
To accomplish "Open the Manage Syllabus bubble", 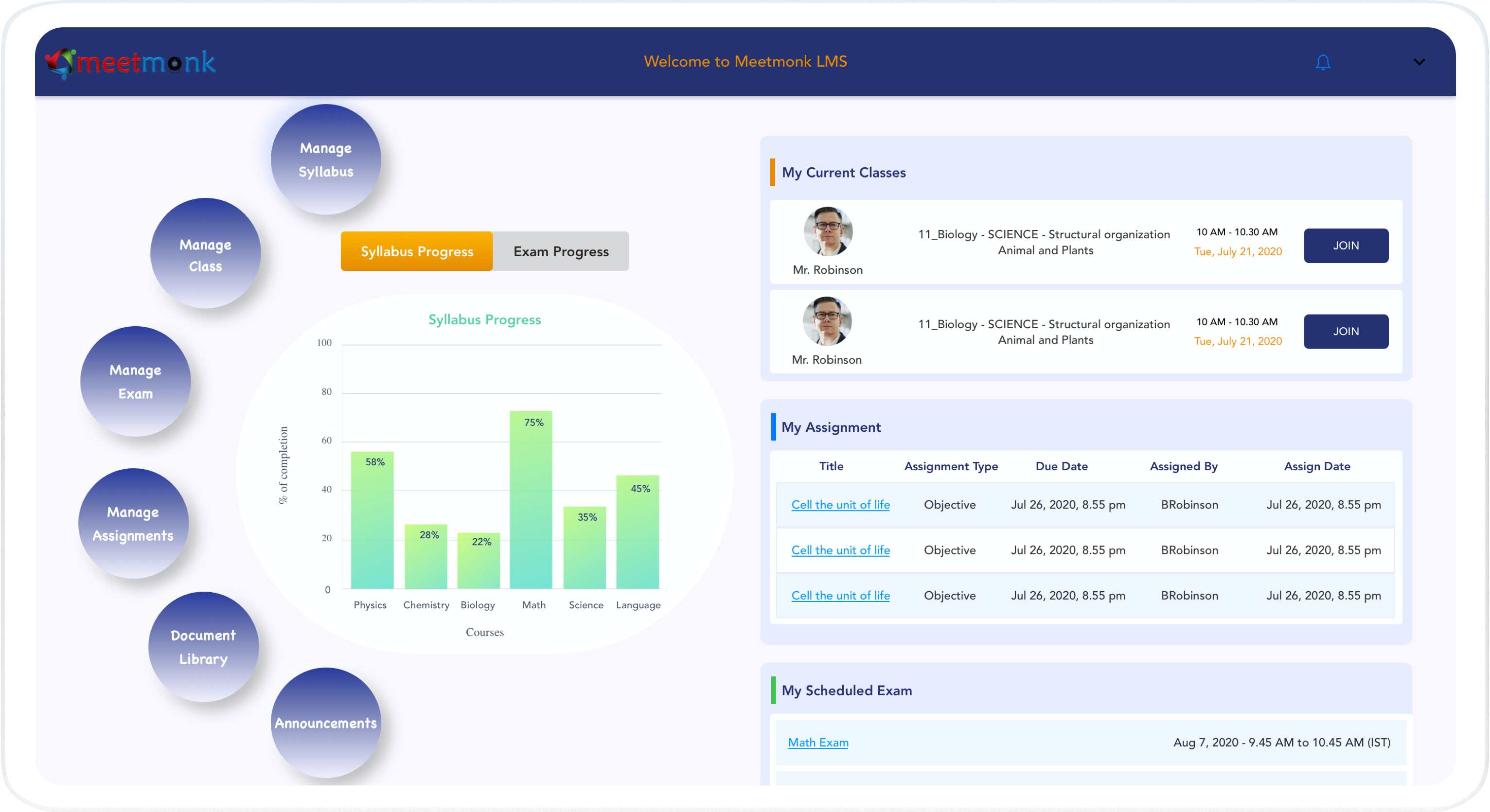I will [x=326, y=159].
